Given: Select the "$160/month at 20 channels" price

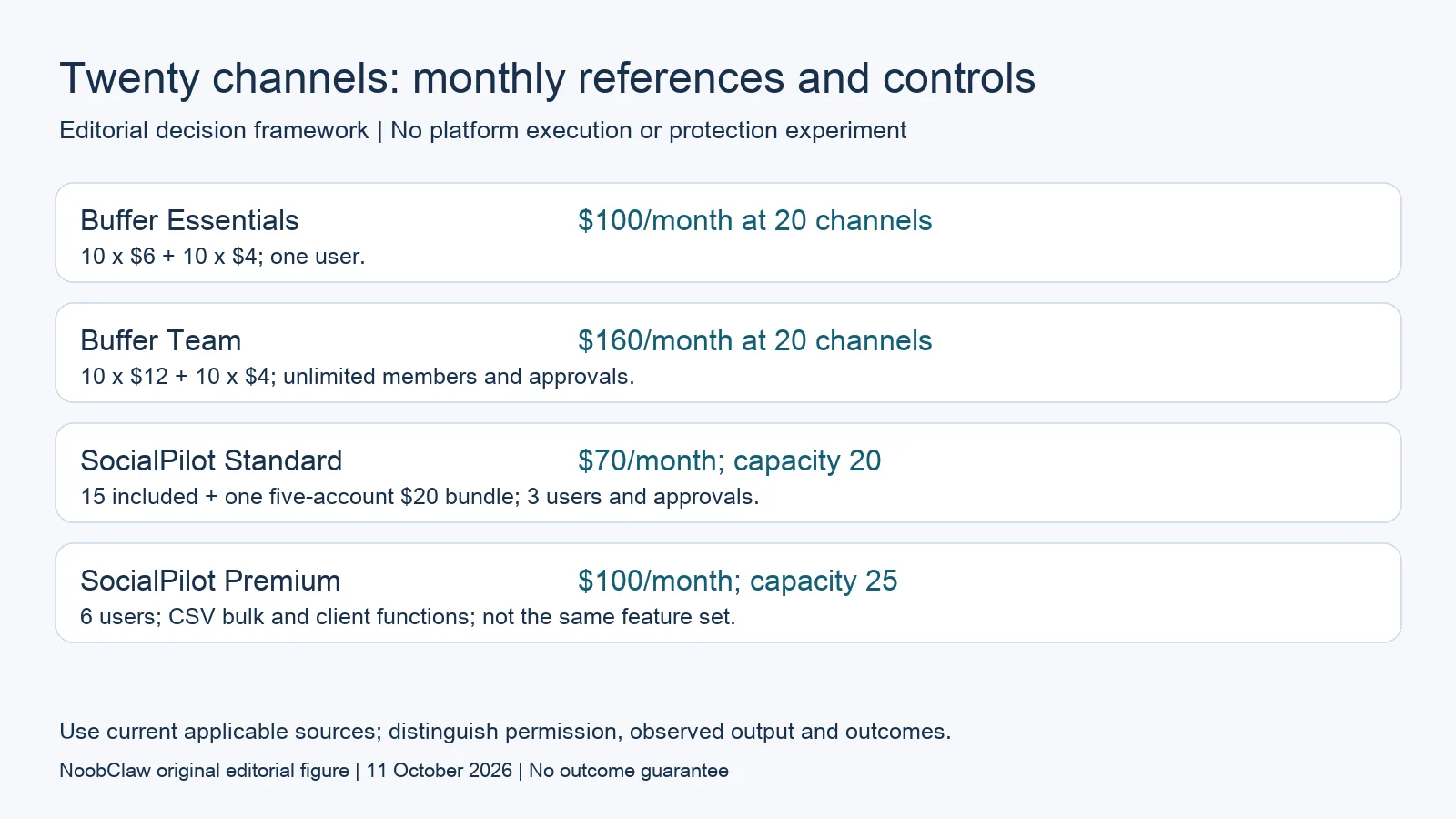Looking at the screenshot, I should (754, 340).
